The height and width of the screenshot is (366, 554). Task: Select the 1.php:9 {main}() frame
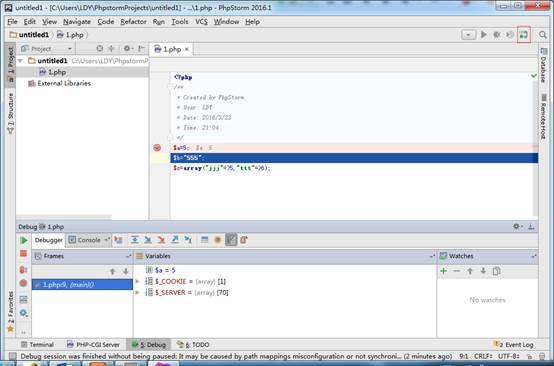(x=82, y=284)
